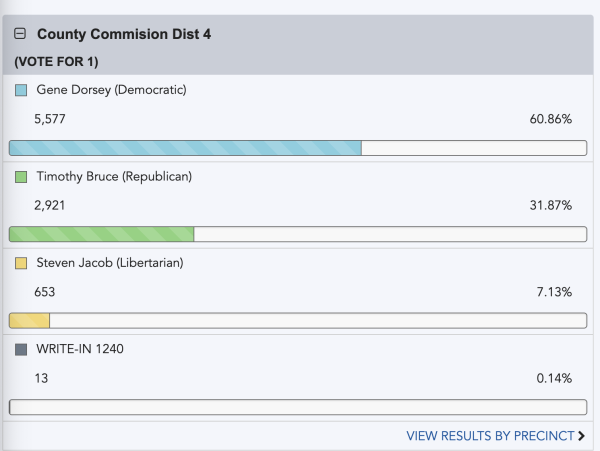Click Steven Jacob's yellow vote progress bar
Viewport: 600px width, 451px height.
[29, 321]
